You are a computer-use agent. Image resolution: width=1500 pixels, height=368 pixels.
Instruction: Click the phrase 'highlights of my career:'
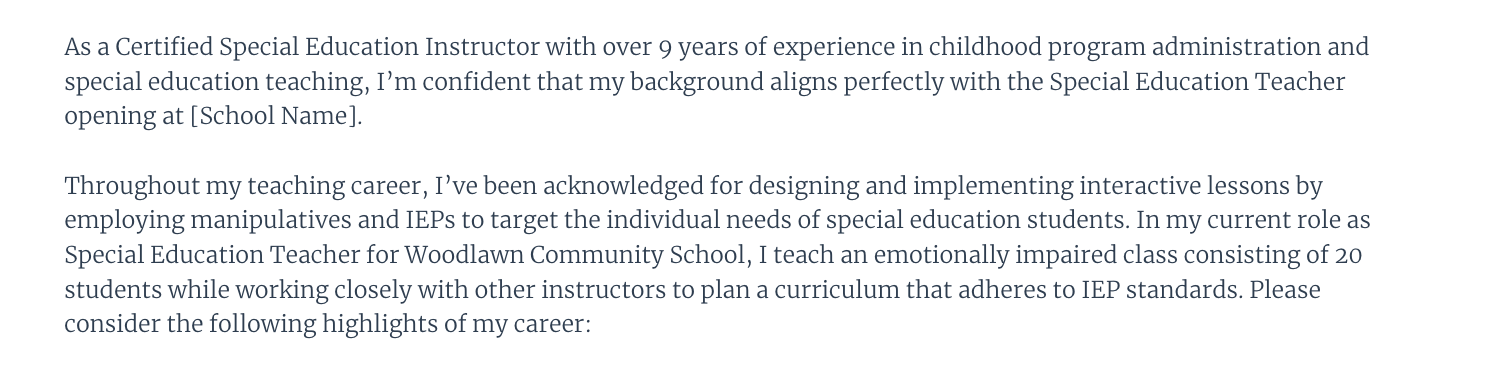(457, 325)
